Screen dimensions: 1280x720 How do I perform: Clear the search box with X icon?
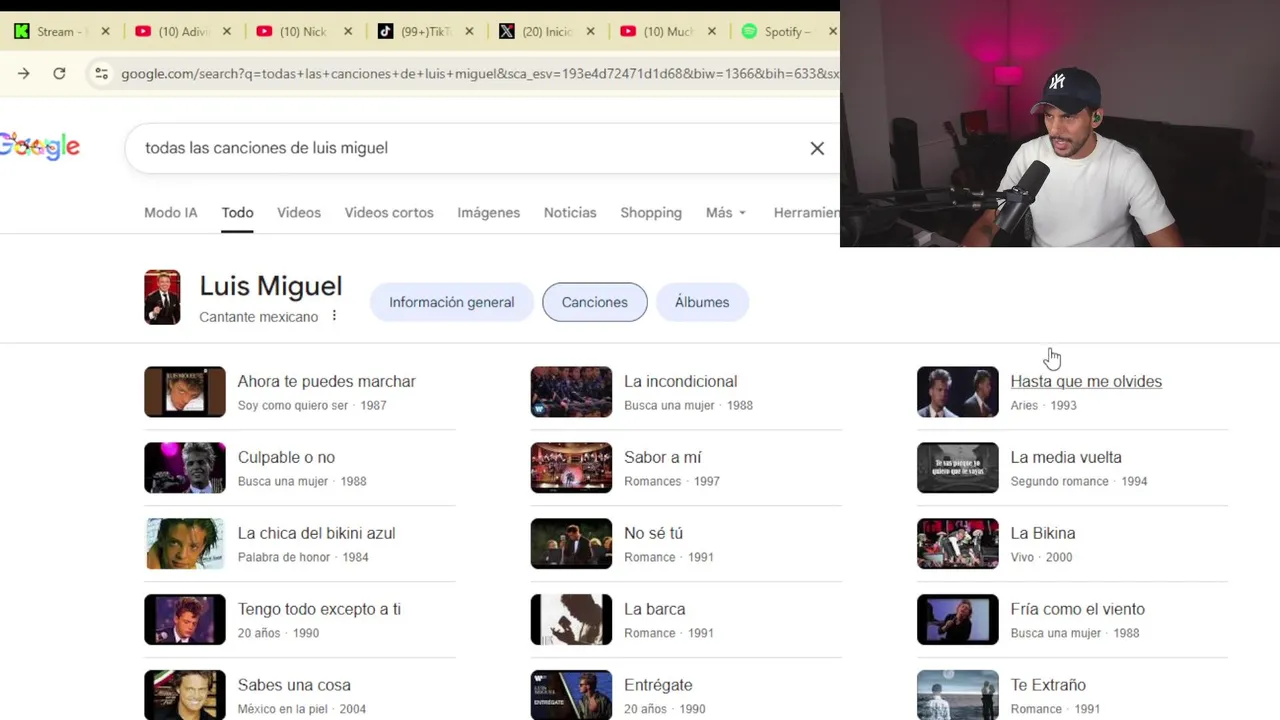[817, 148]
